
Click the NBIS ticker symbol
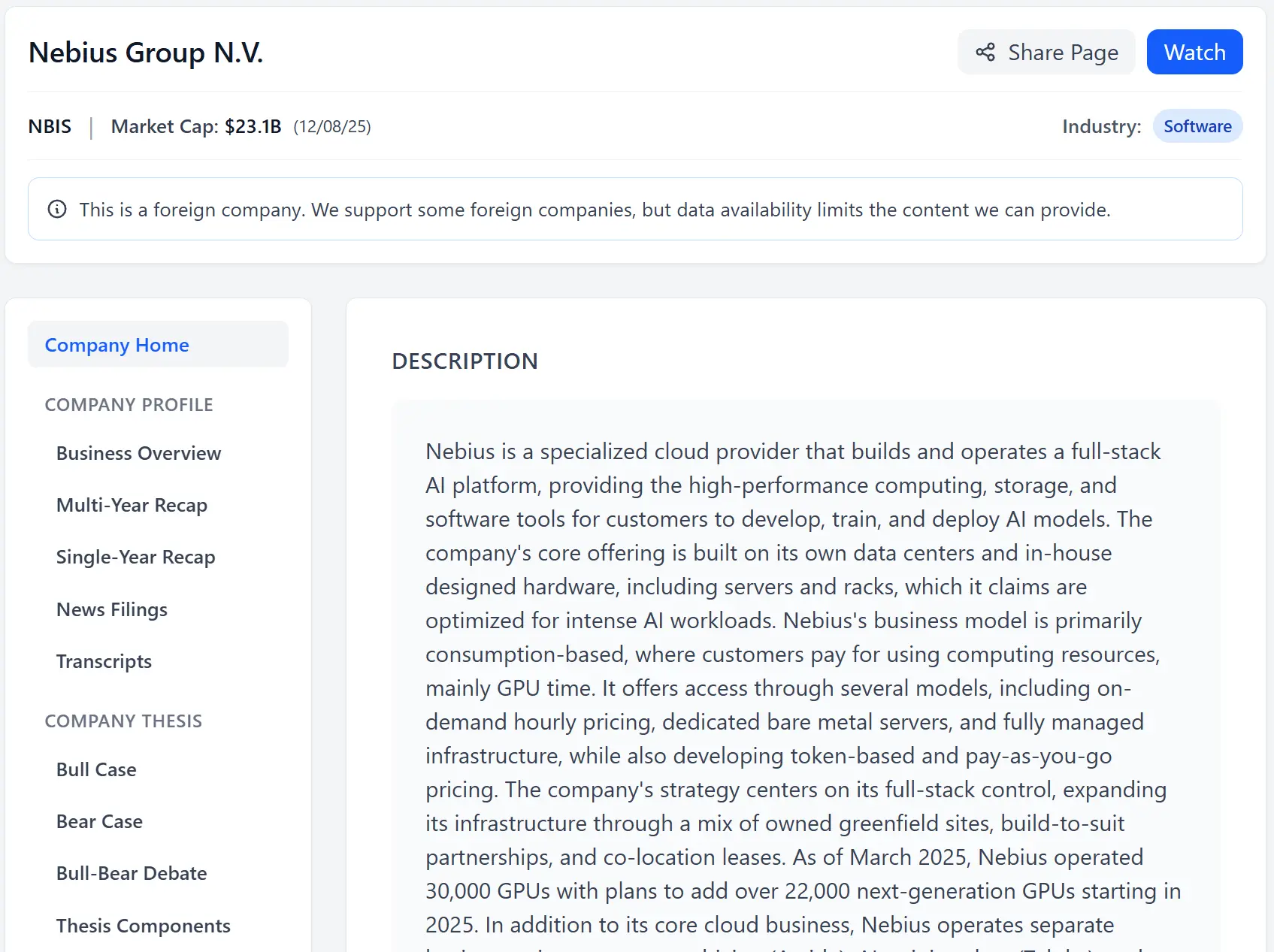coord(50,126)
